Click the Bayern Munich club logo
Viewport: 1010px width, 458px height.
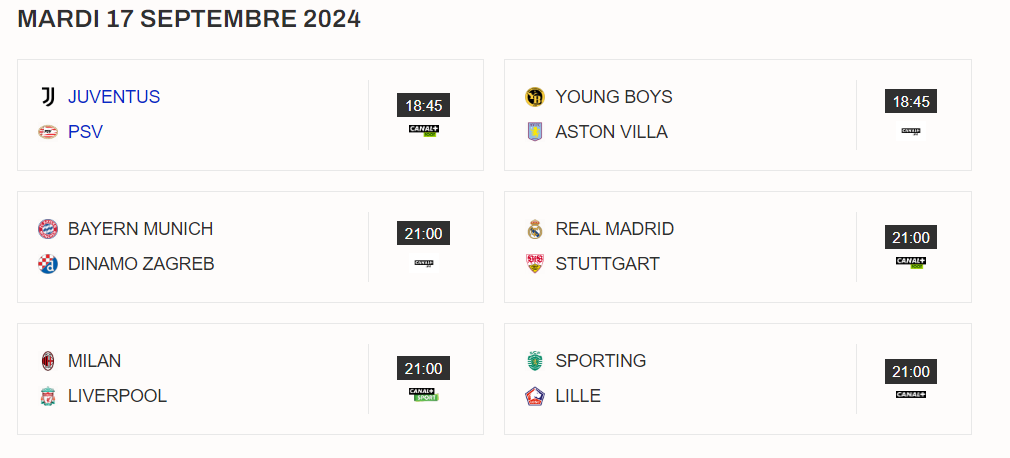tap(48, 229)
